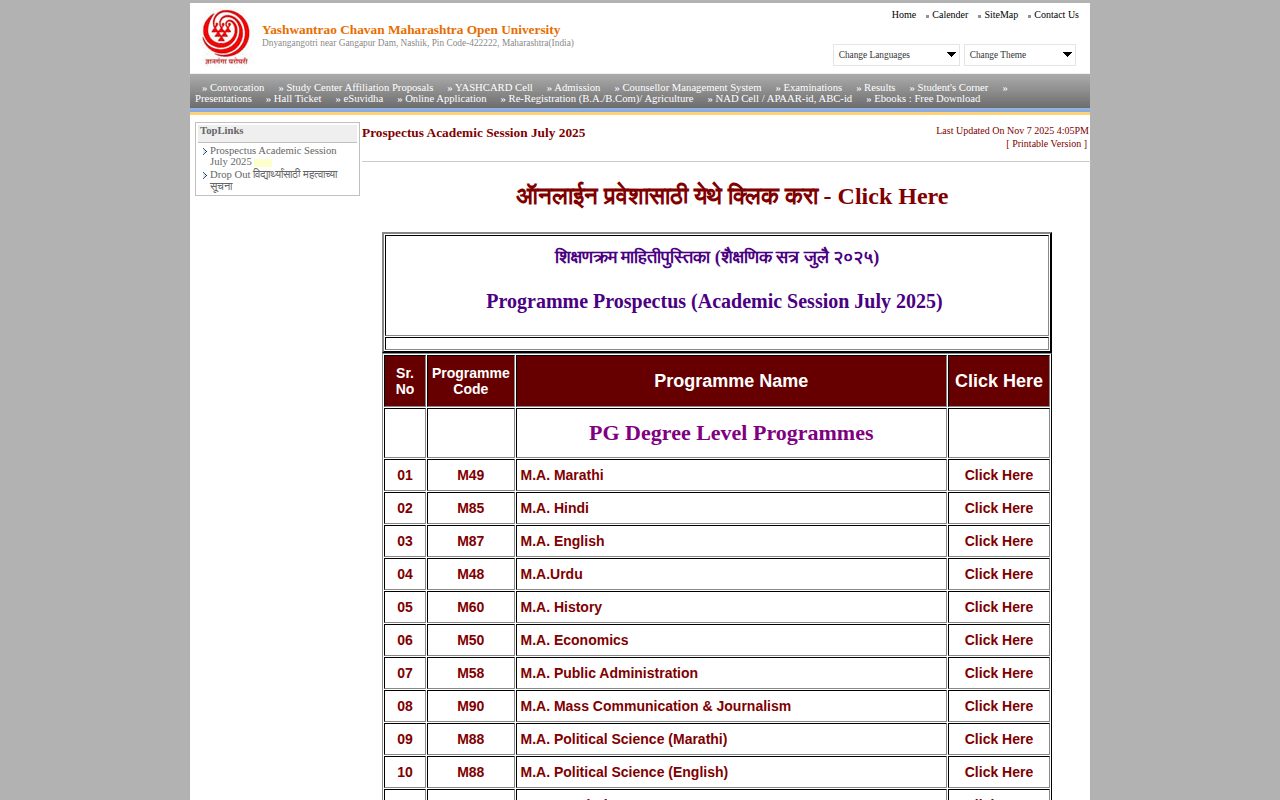1280x800 pixels.
Task: Open Ebooks : Free Download menu item
Action: [927, 99]
